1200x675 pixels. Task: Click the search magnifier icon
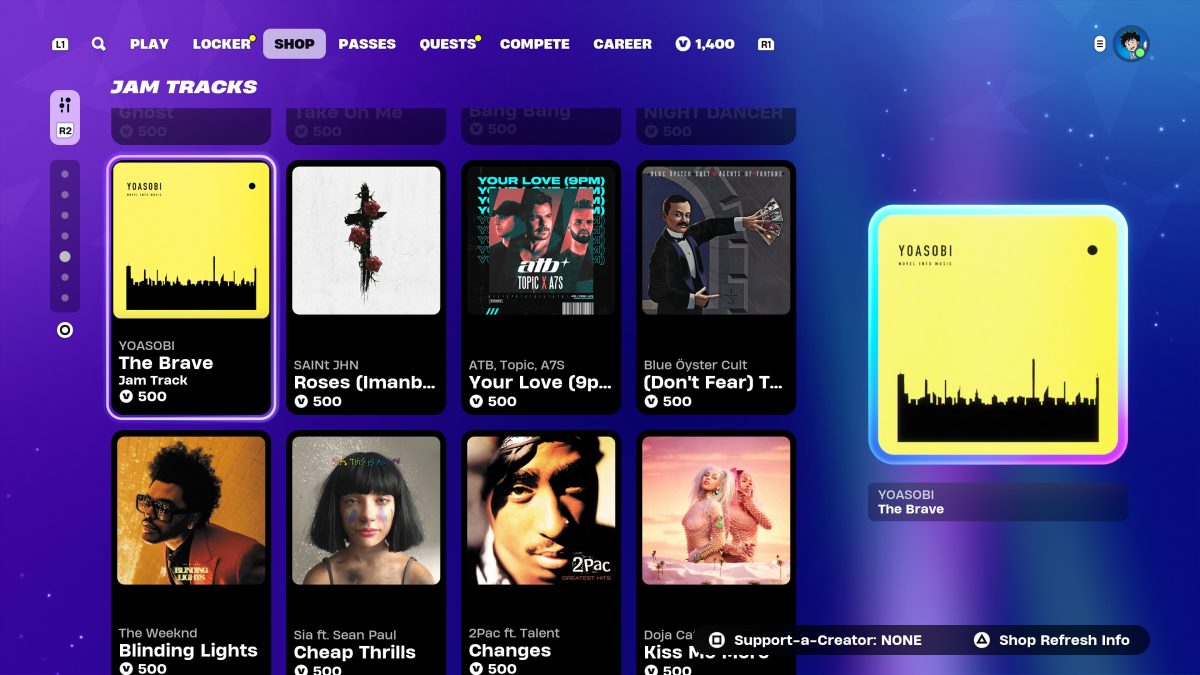coord(98,44)
